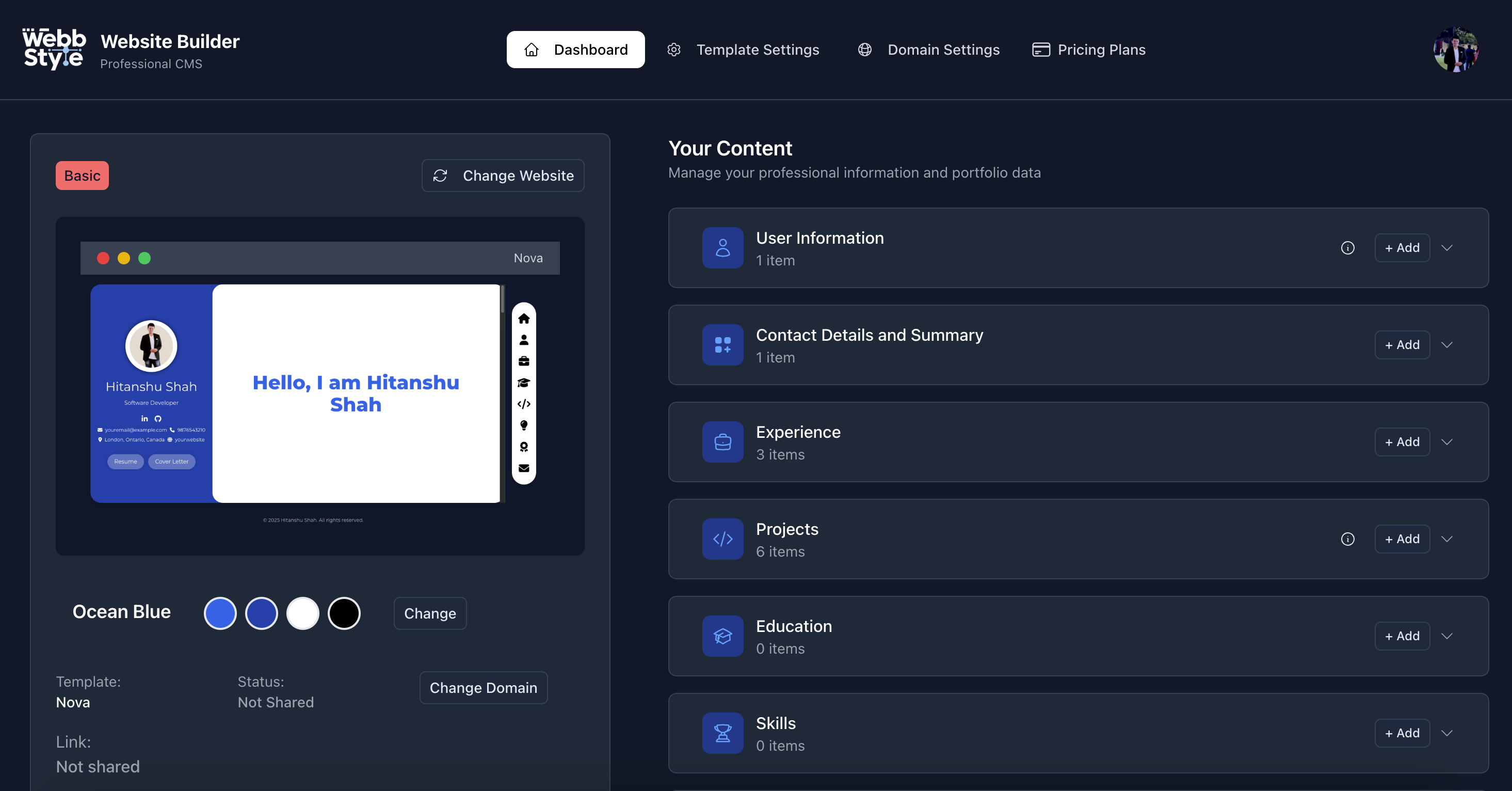
Task: Click the home icon in preview sidebar
Action: pos(524,318)
